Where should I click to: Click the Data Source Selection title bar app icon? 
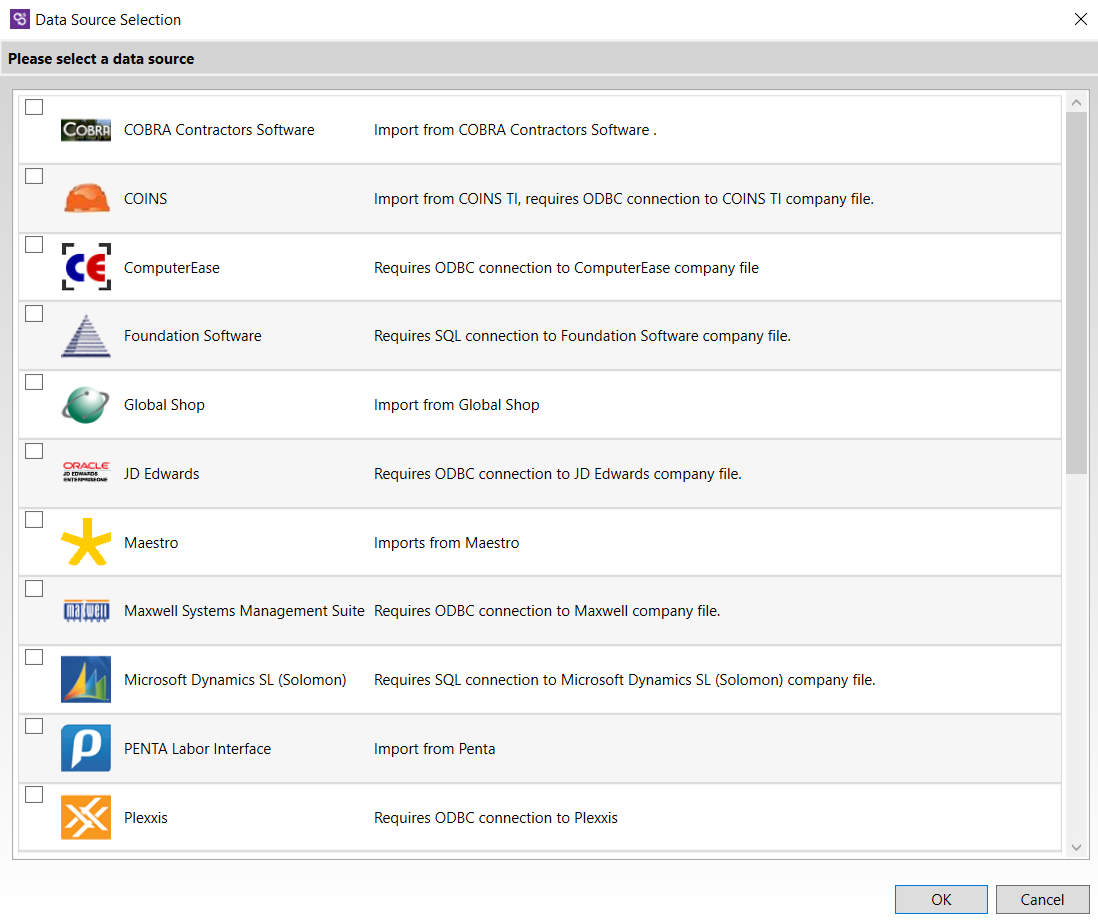20,20
